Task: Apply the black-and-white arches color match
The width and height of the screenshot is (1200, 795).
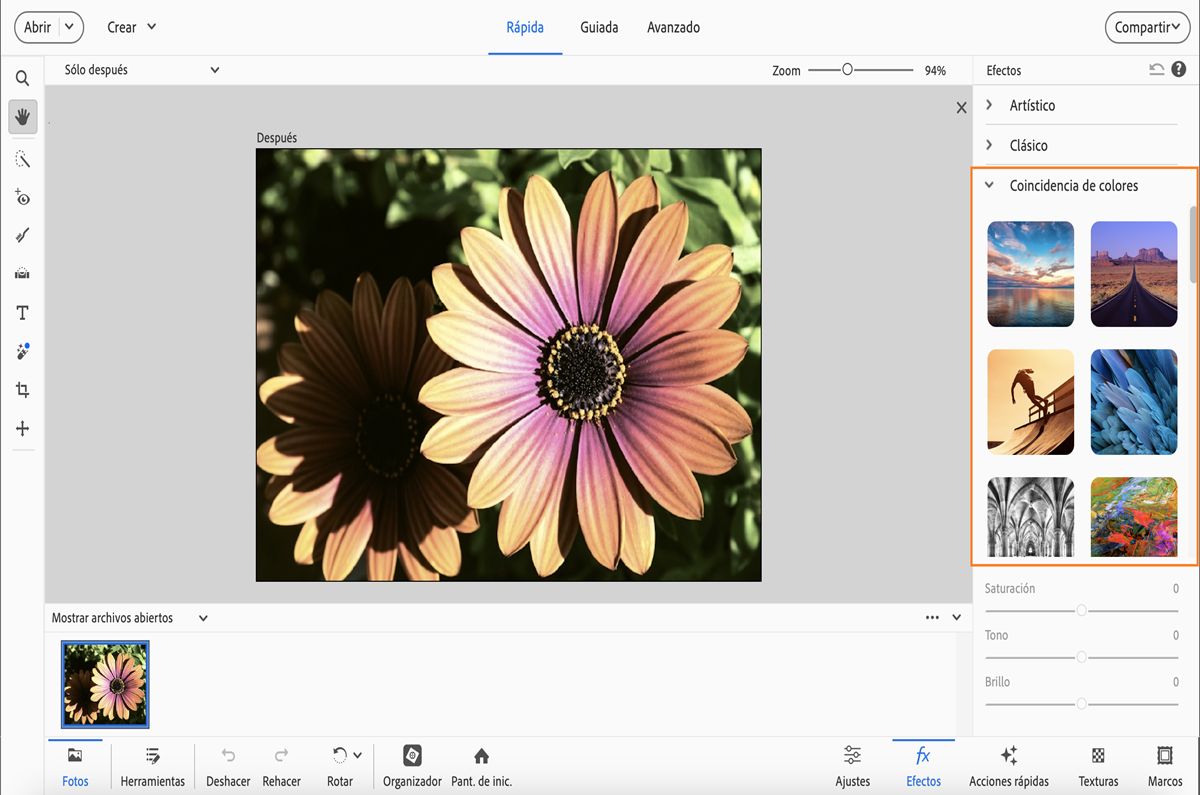Action: (1031, 516)
